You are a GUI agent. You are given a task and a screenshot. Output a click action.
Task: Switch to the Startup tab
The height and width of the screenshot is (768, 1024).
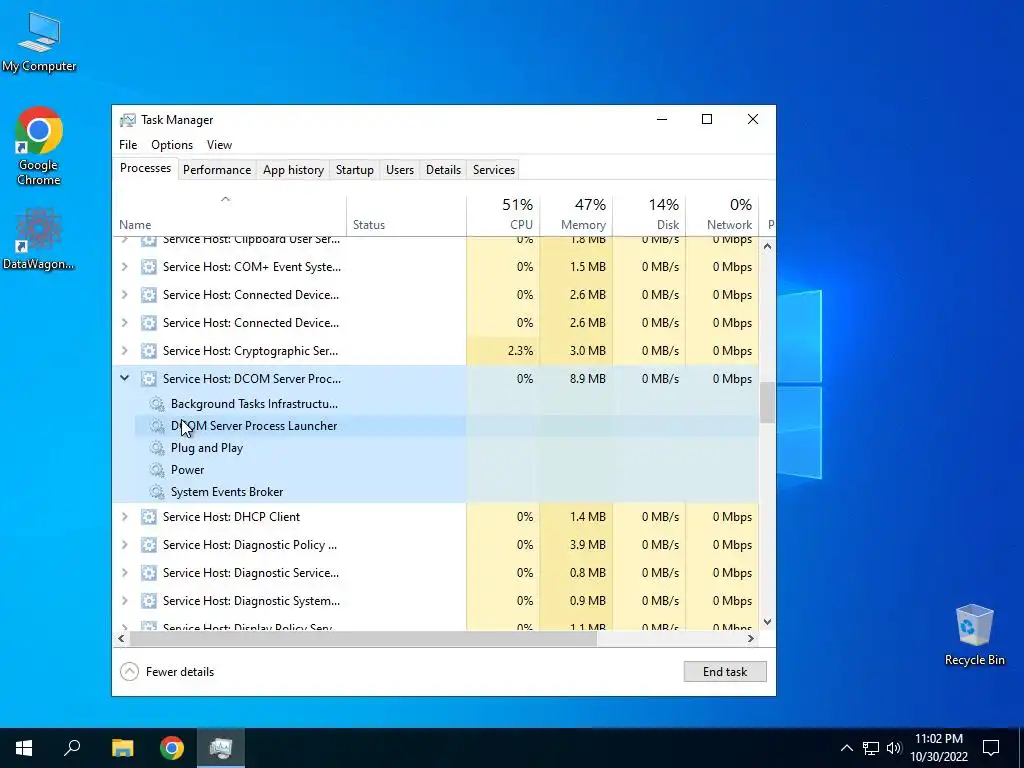coord(355,170)
